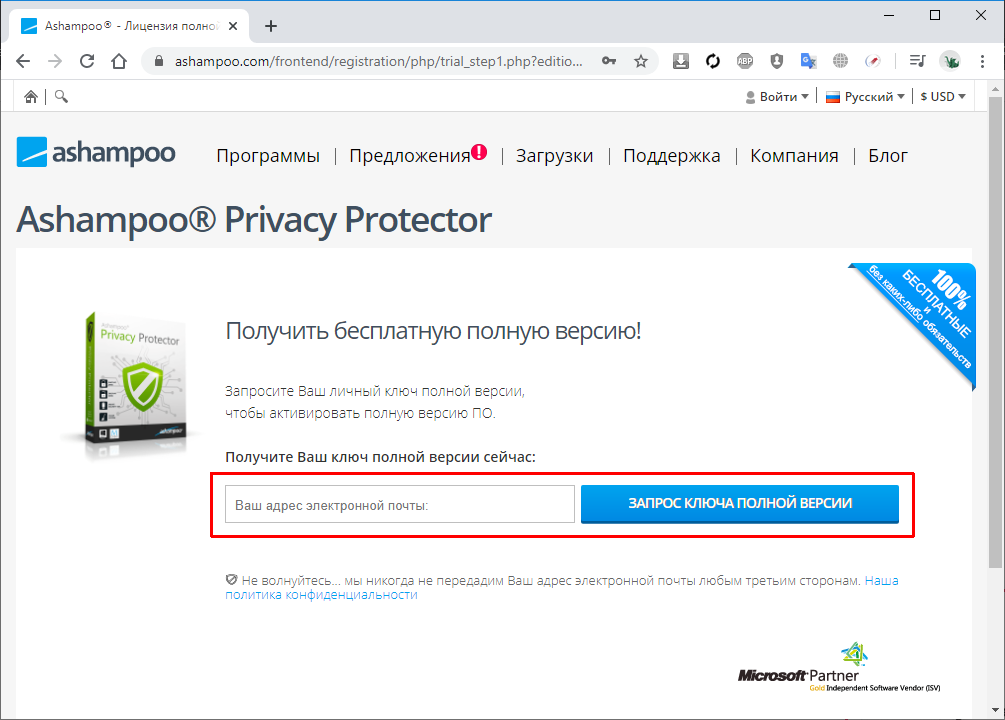Open the Google Translate extension

(808, 60)
